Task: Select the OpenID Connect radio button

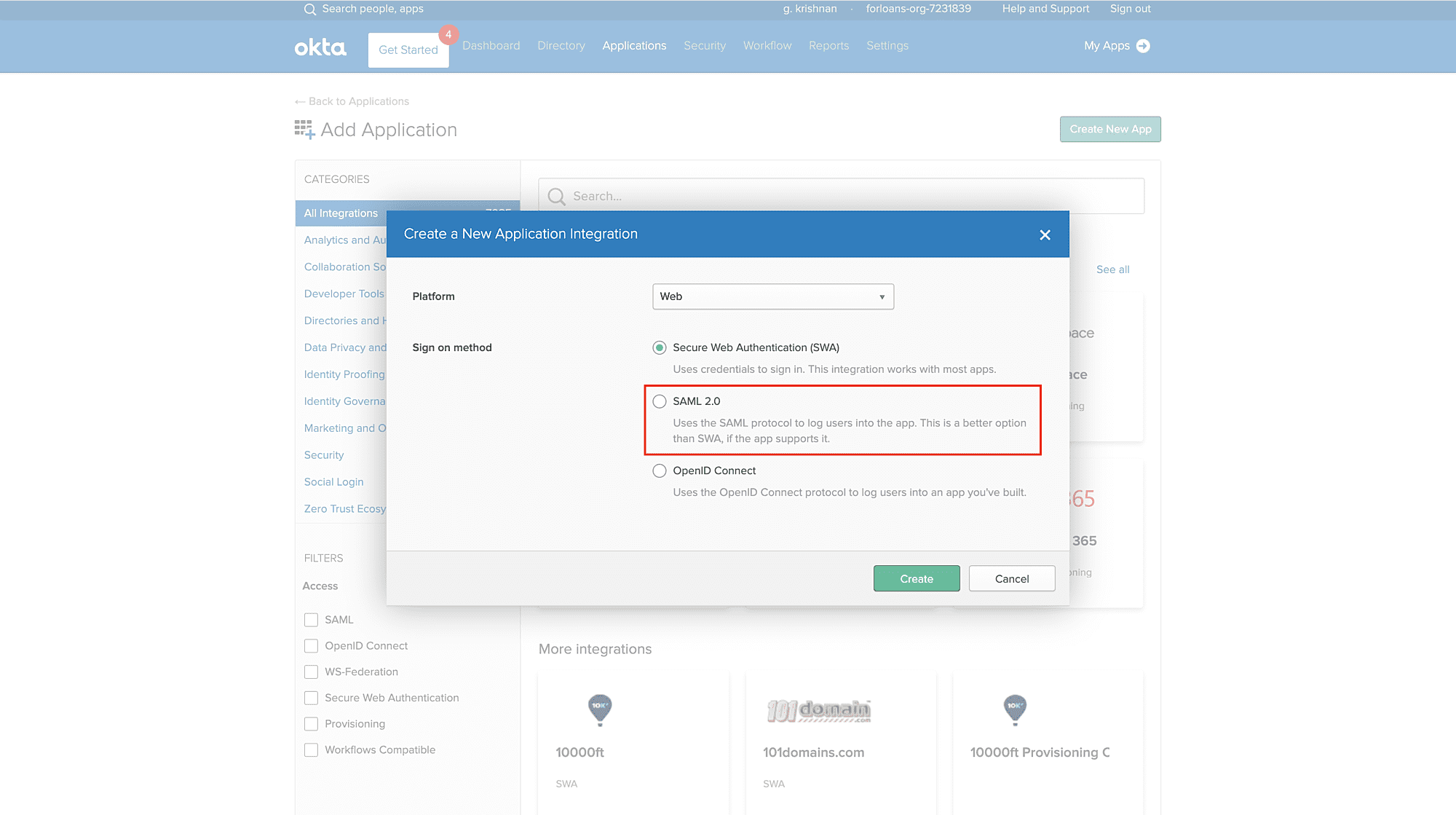Action: tap(660, 471)
